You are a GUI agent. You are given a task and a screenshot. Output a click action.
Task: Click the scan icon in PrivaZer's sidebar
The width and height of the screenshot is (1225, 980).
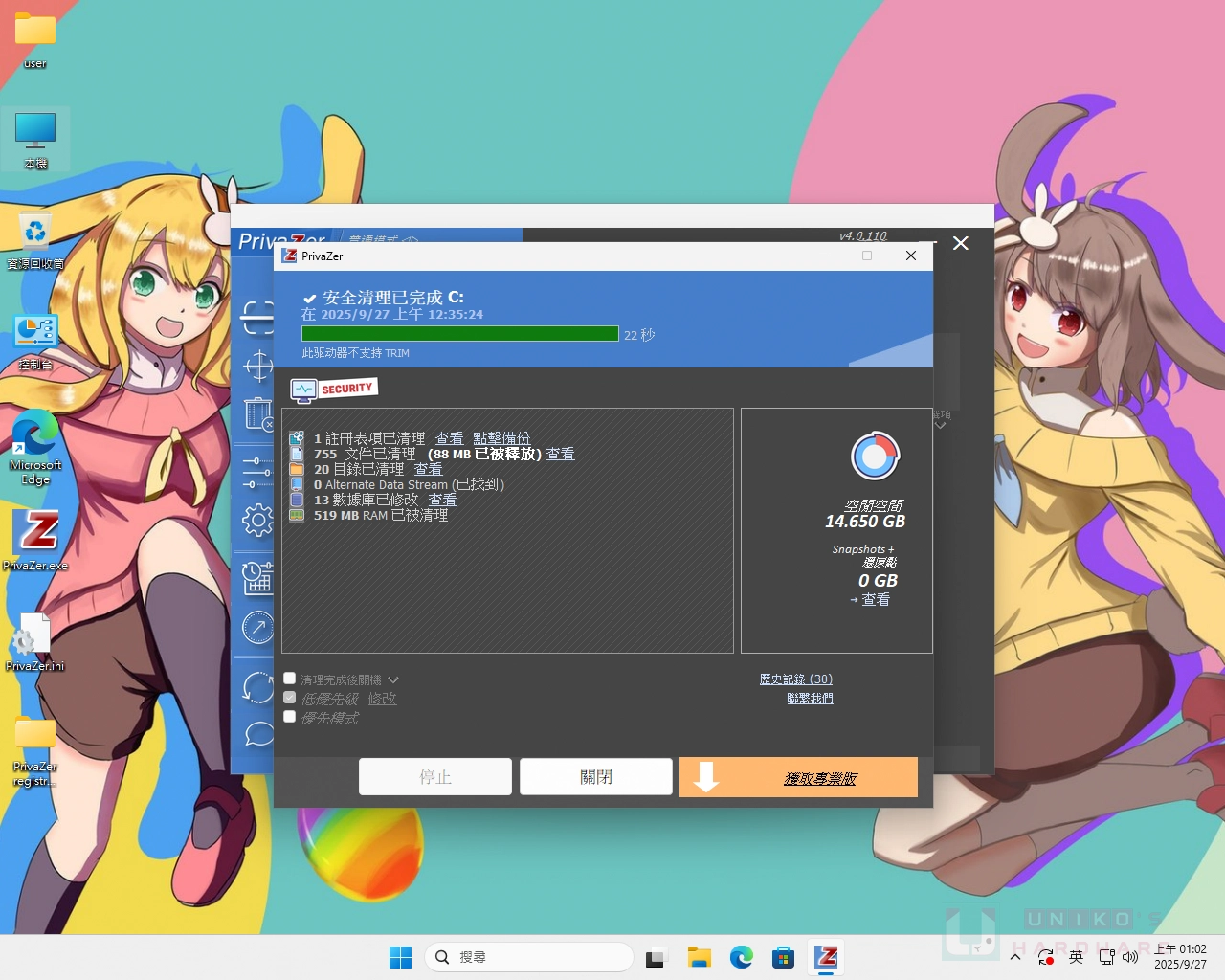click(257, 317)
